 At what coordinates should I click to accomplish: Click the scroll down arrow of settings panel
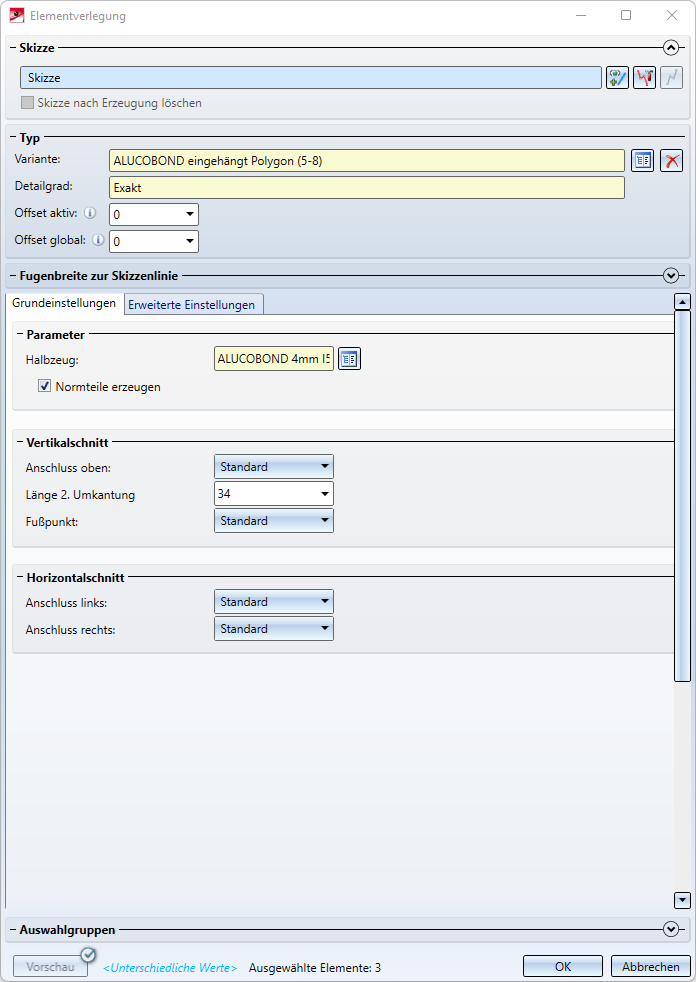pos(683,900)
